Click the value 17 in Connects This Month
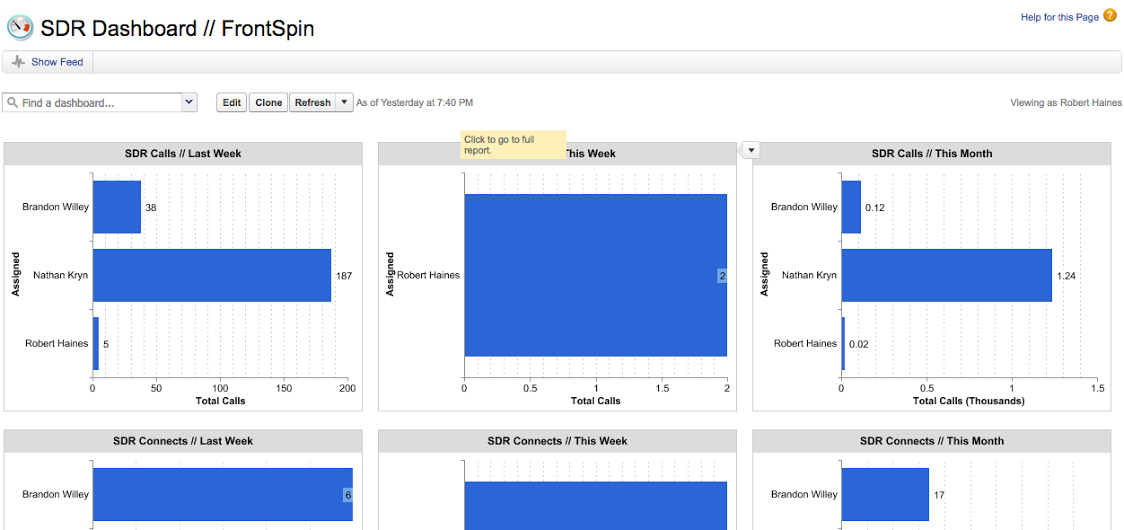 coord(938,495)
